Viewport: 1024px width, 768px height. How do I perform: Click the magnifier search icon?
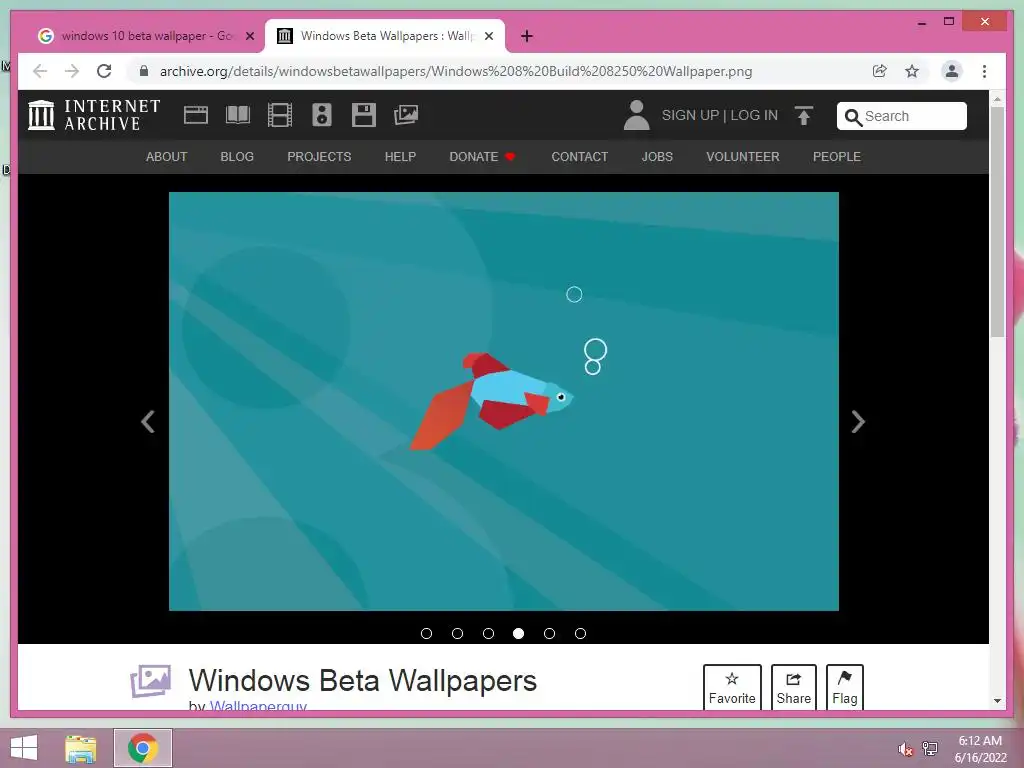click(853, 117)
